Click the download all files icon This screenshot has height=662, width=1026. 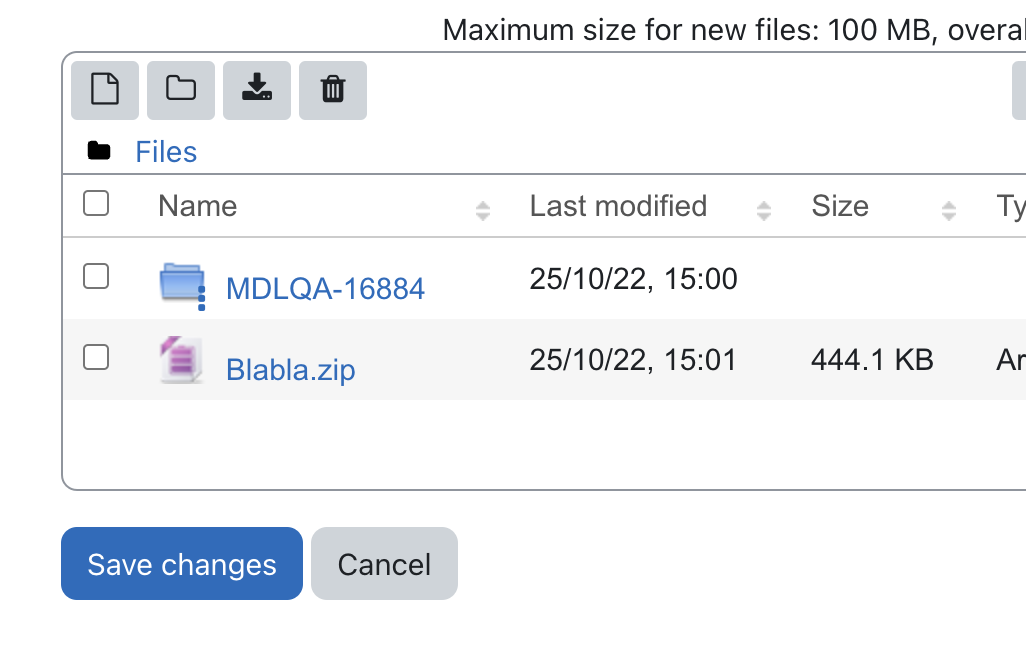click(256, 90)
